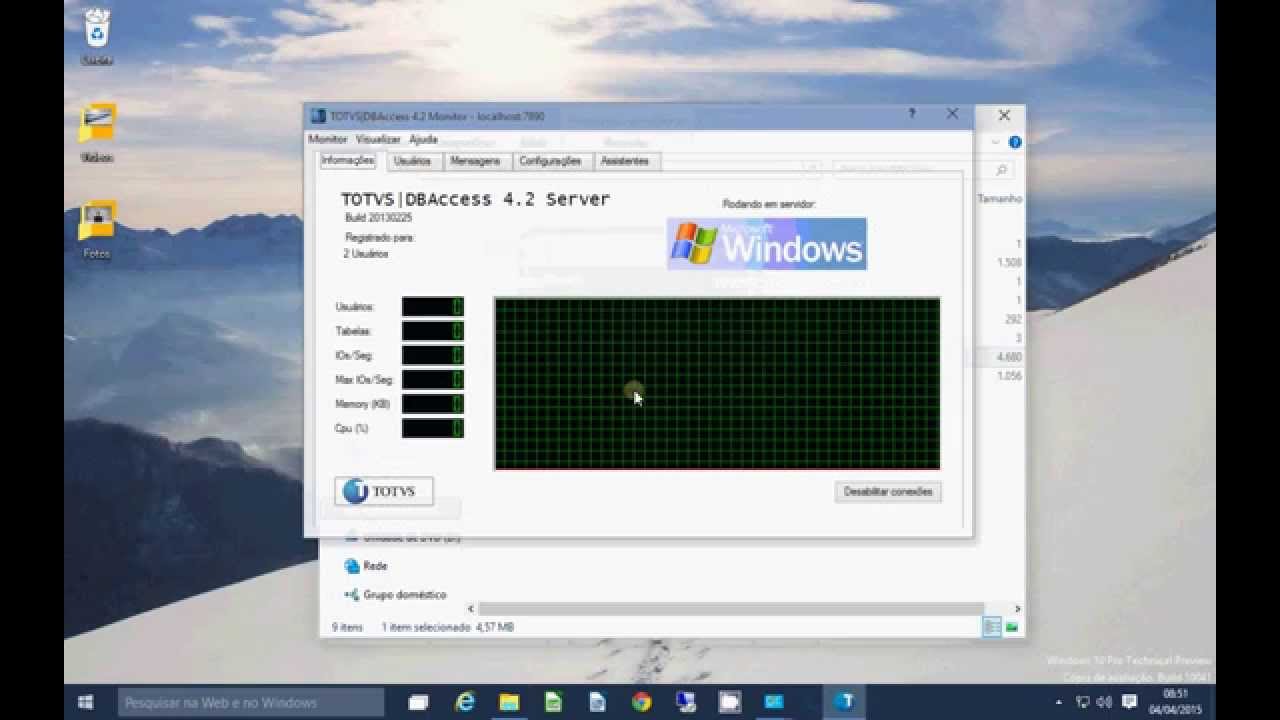This screenshot has height=720, width=1280.
Task: Open the volume tray icon
Action: coord(1105,703)
